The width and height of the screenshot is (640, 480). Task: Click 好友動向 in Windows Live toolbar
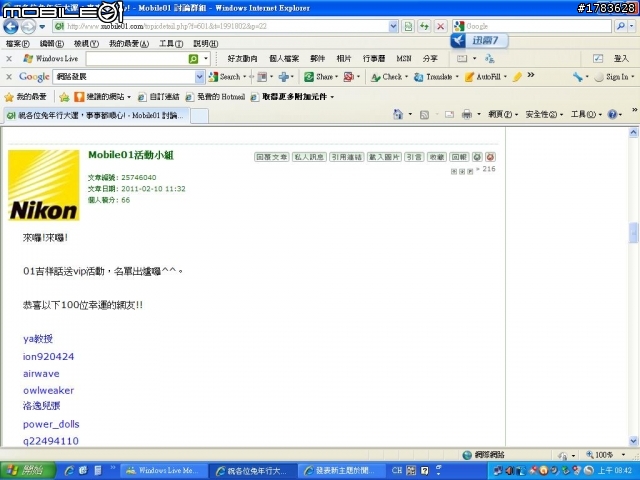[x=242, y=59]
